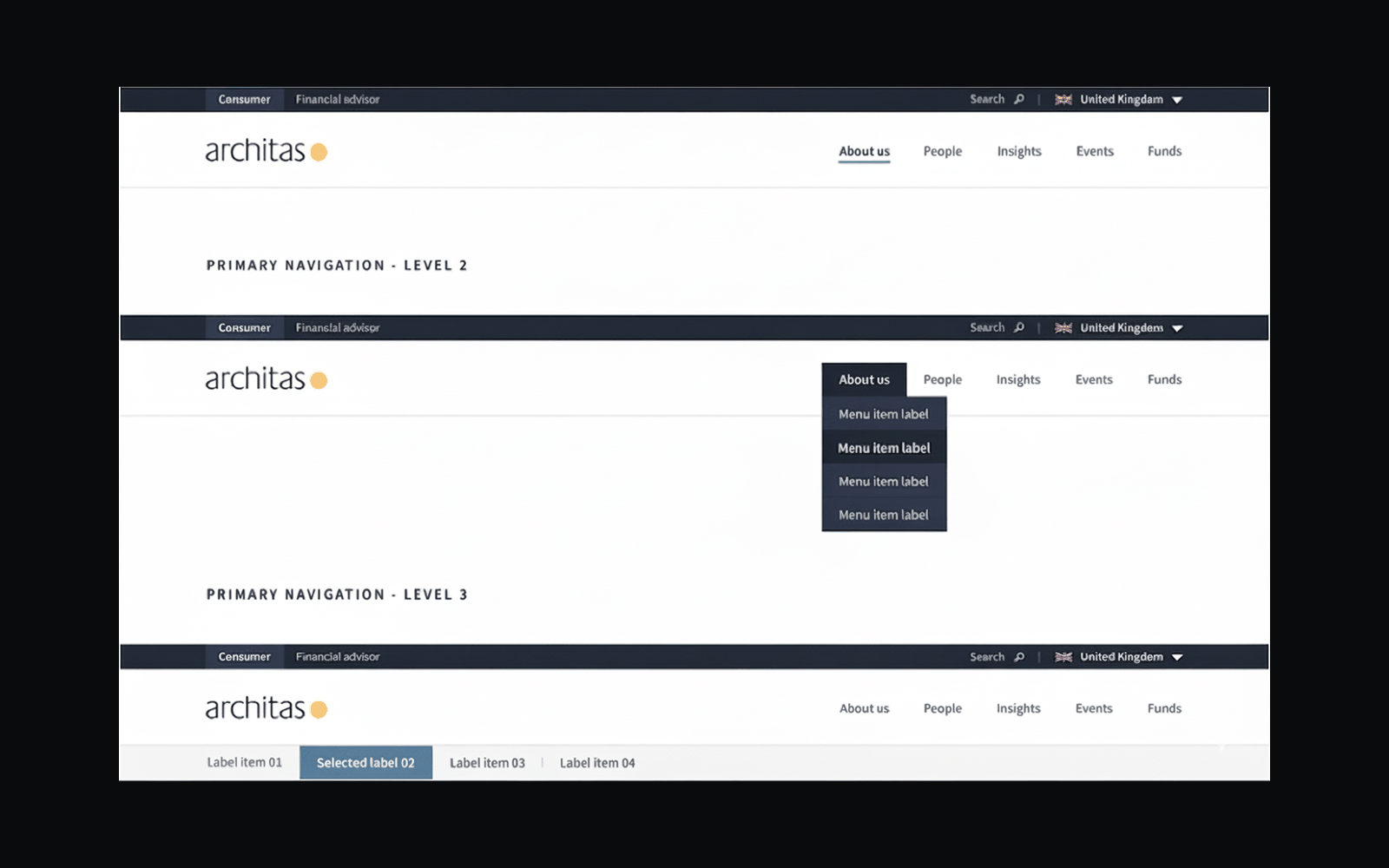Click the search magnifier in the Level 2 header
The image size is (1389, 868).
[1019, 327]
